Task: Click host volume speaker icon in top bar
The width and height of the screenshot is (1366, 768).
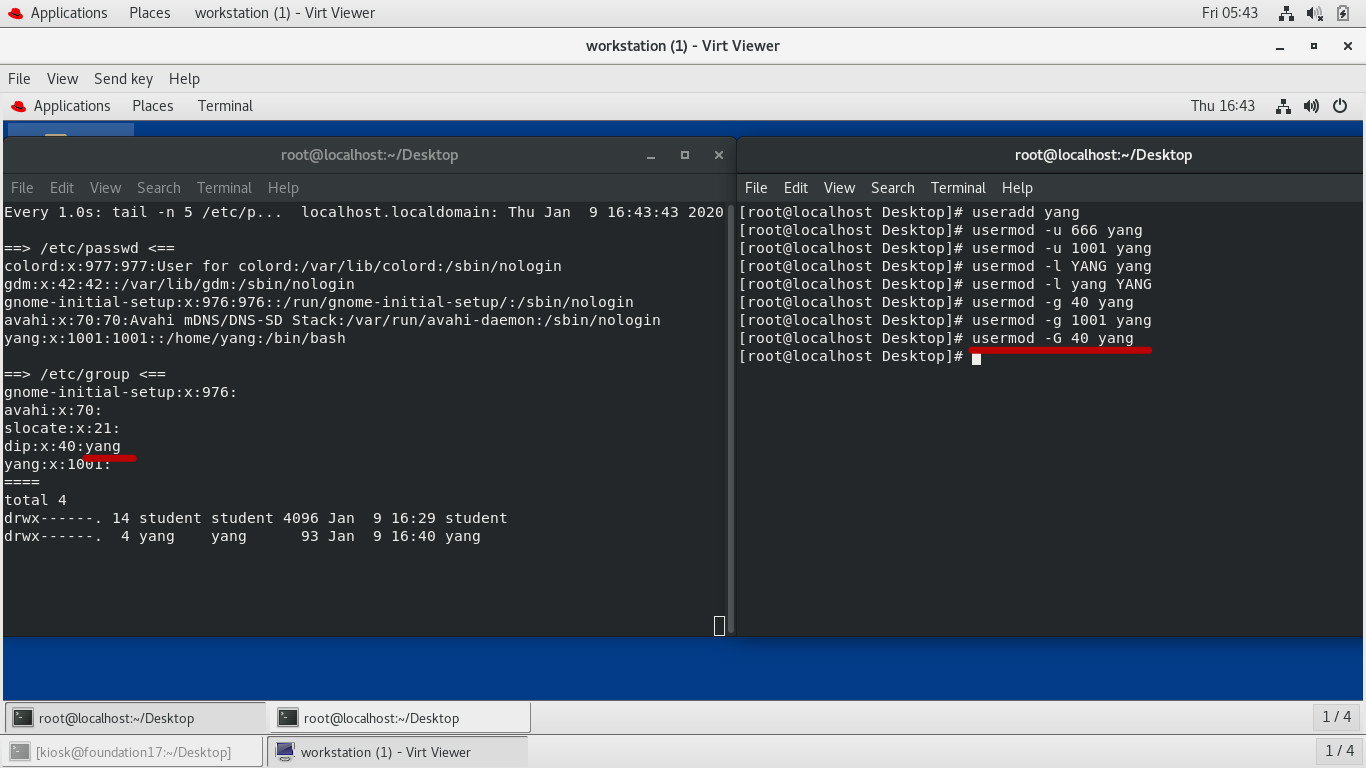Action: pyautogui.click(x=1316, y=13)
